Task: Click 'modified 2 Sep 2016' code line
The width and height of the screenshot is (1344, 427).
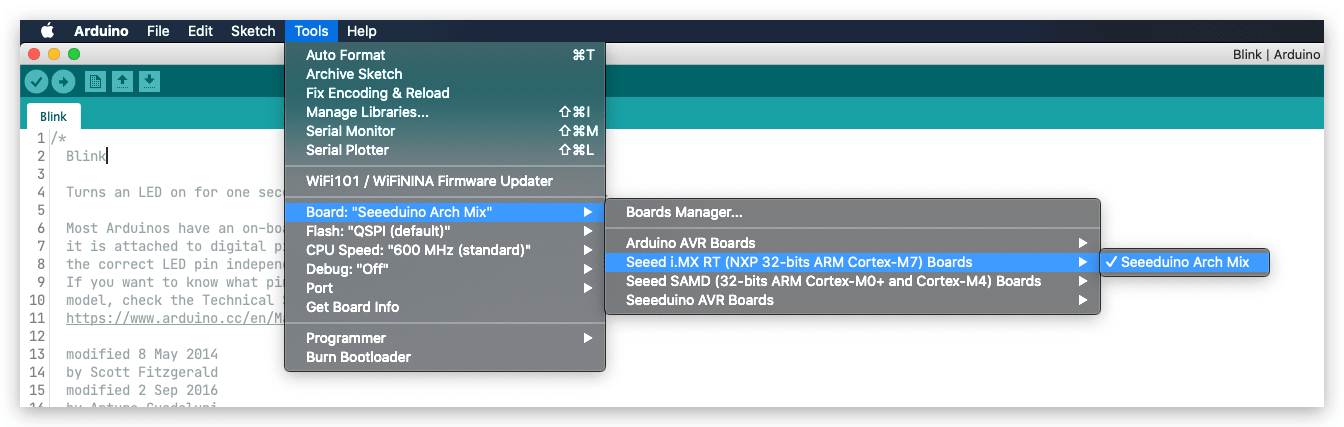Action: [142, 390]
